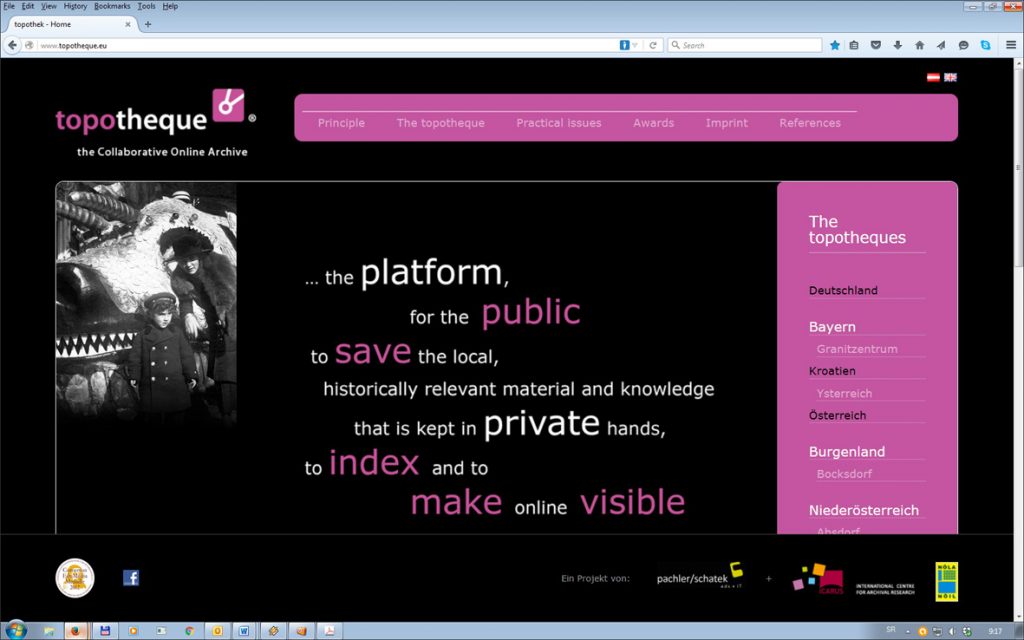Screen dimensions: 1024x640
Task: Go to the Firefox home page icon
Action: click(919, 45)
